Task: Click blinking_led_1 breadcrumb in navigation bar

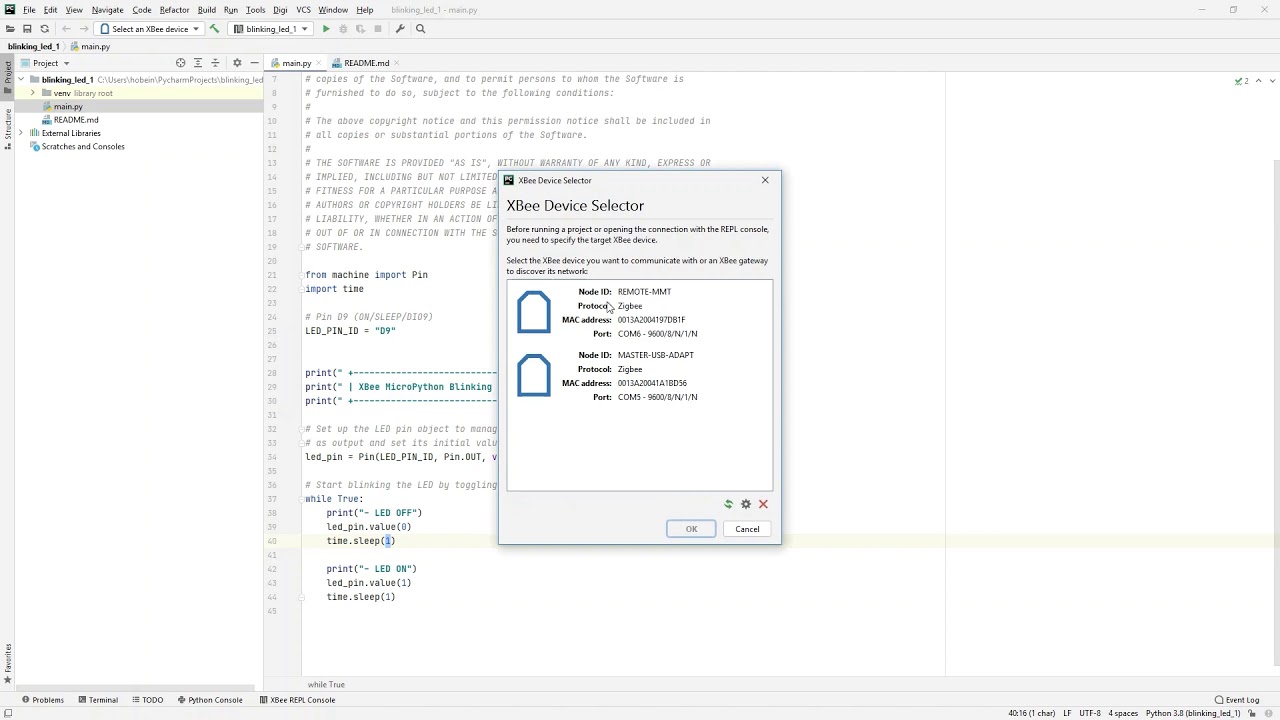Action: 33,47
